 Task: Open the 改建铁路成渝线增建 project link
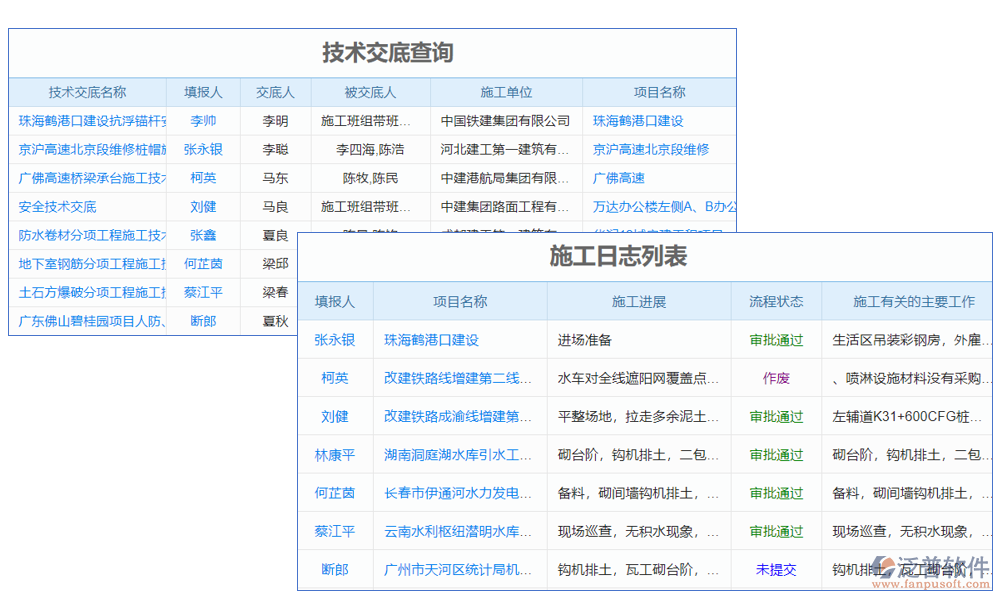pos(457,378)
